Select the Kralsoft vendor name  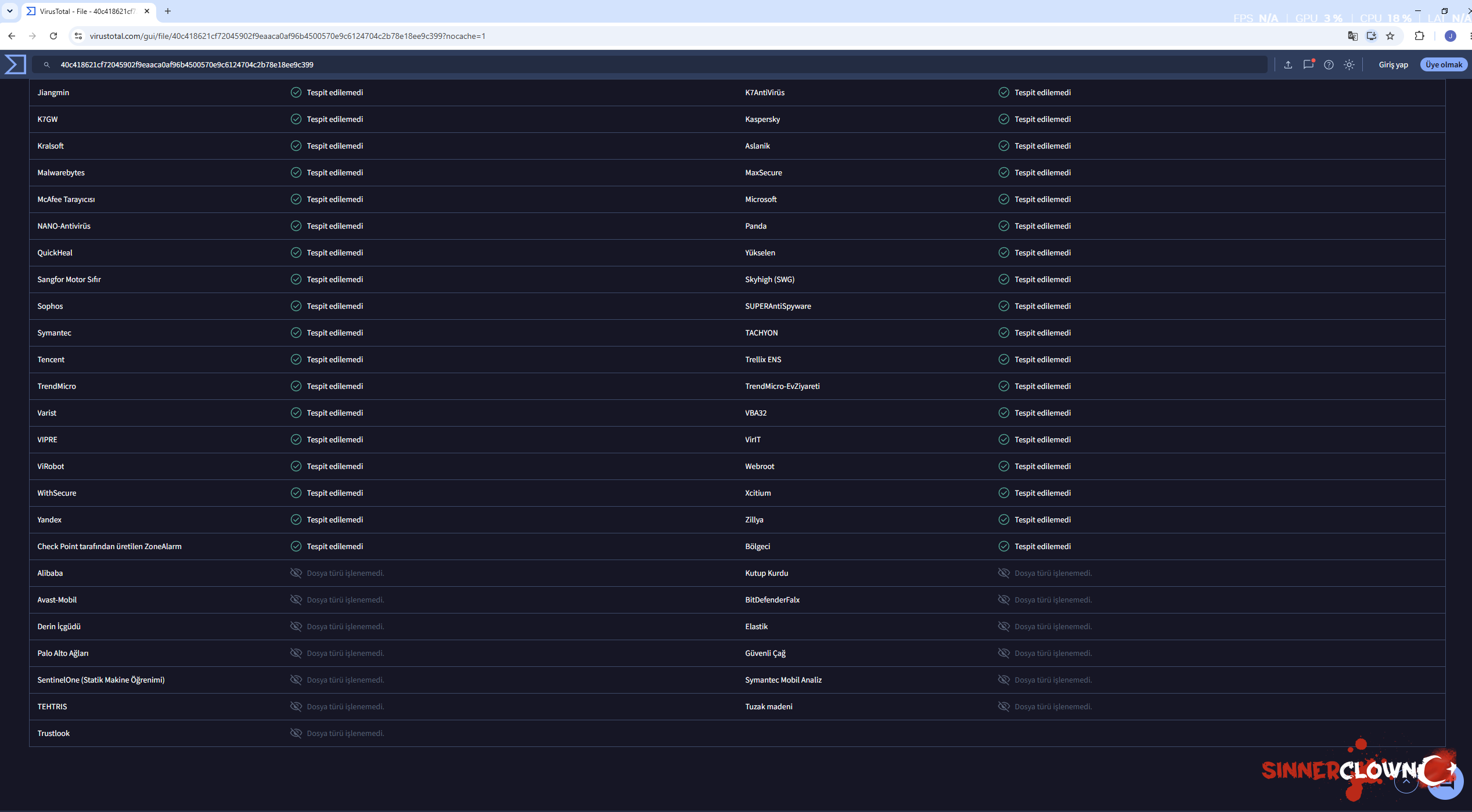tap(51, 146)
